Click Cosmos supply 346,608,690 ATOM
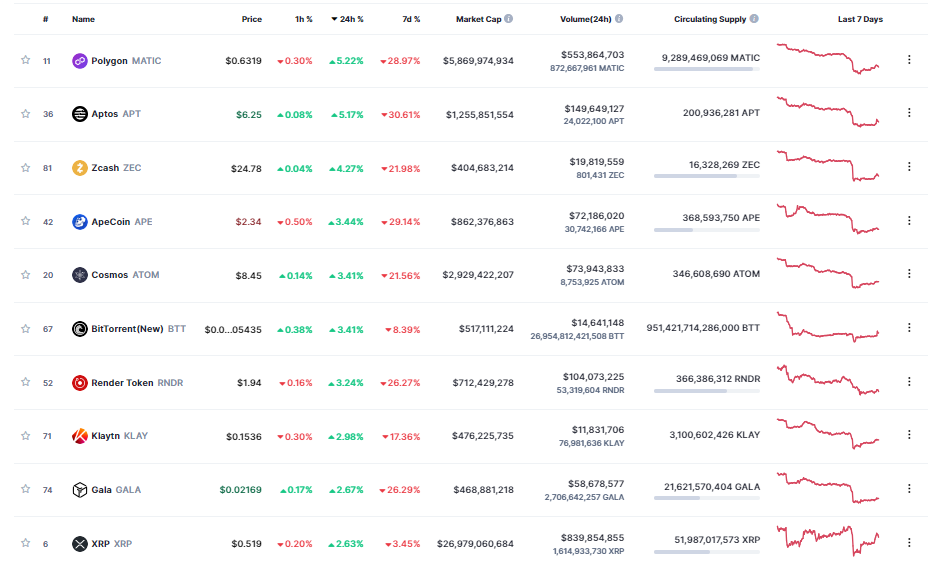This screenshot has width=930, height=566. [716, 274]
